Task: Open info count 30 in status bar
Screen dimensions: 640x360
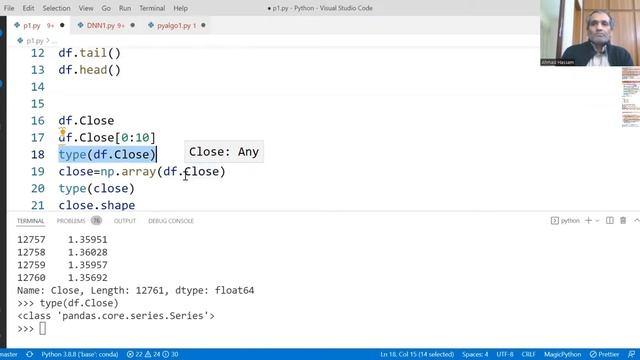Action: tap(171, 354)
